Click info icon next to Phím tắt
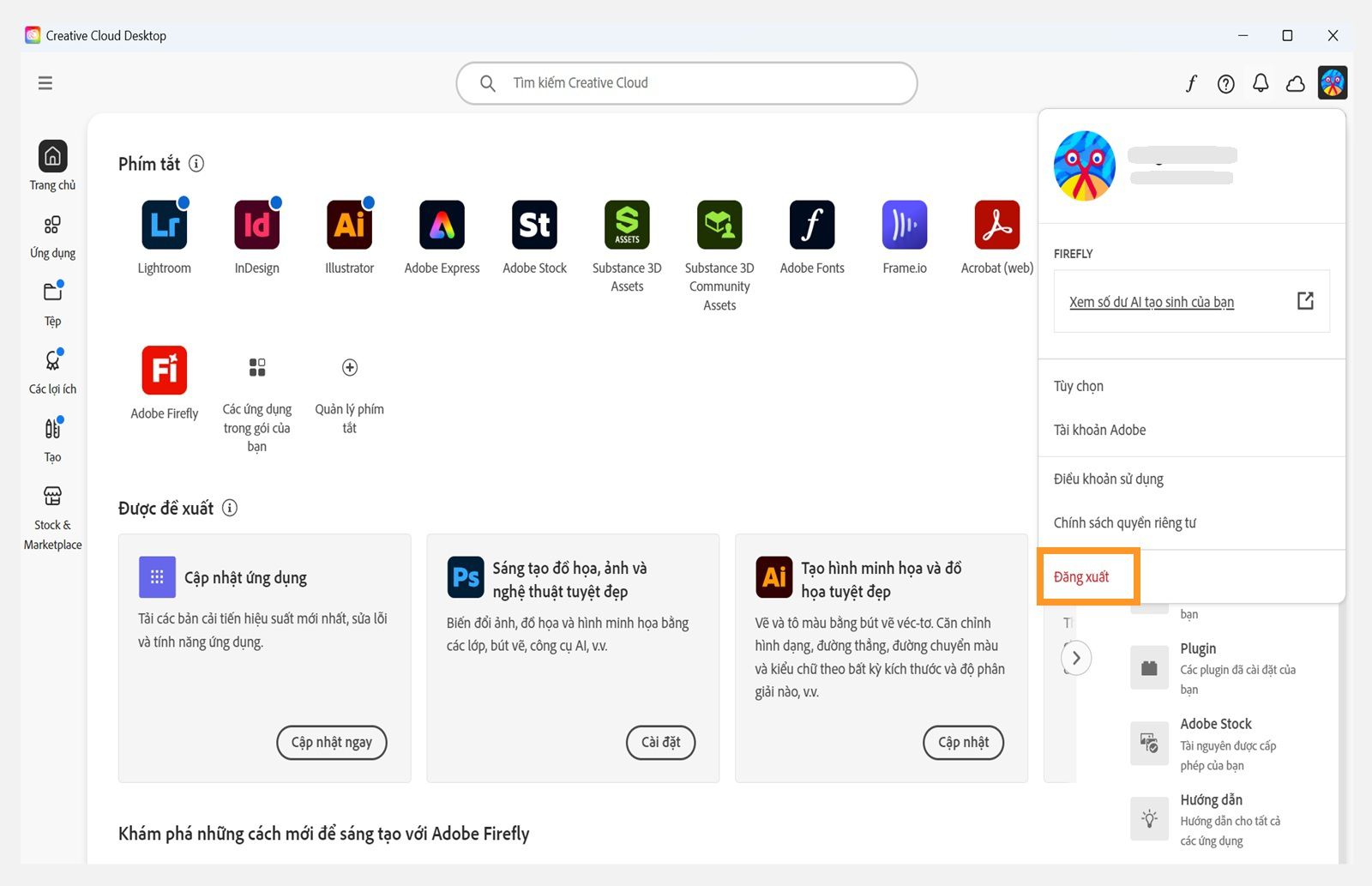 pos(196,163)
